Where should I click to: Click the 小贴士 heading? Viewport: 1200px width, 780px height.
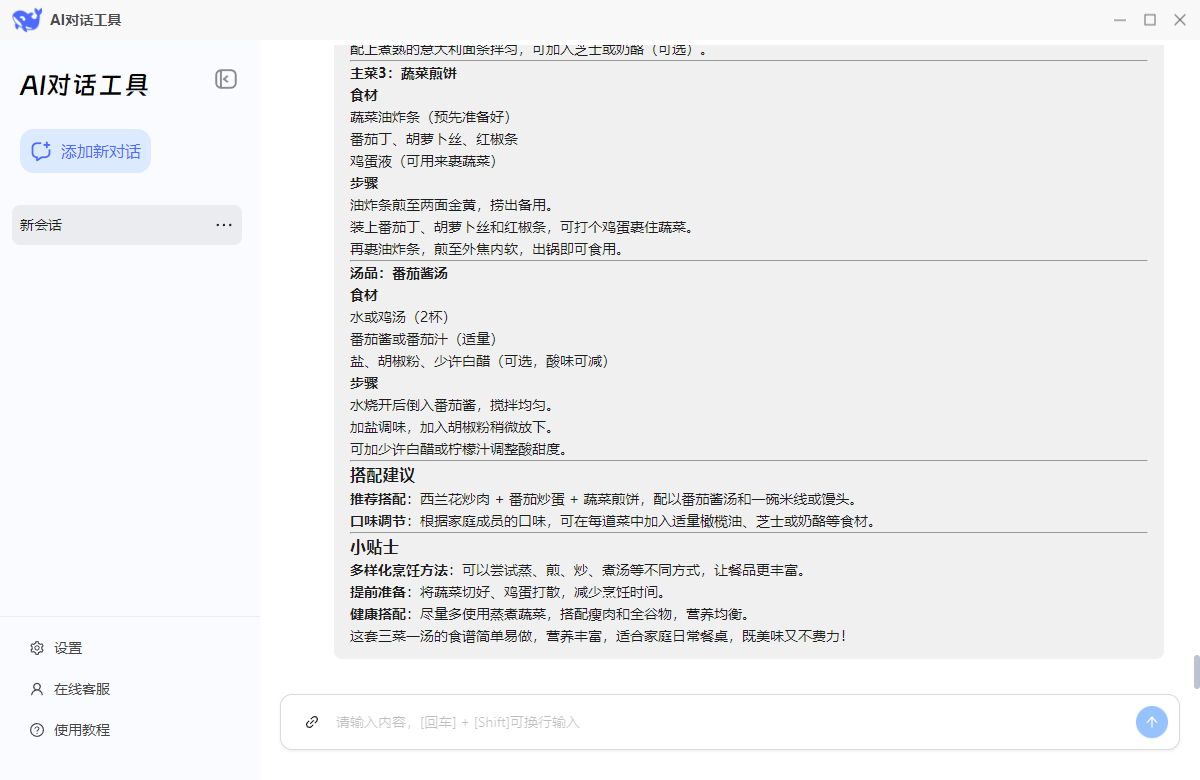(x=374, y=547)
